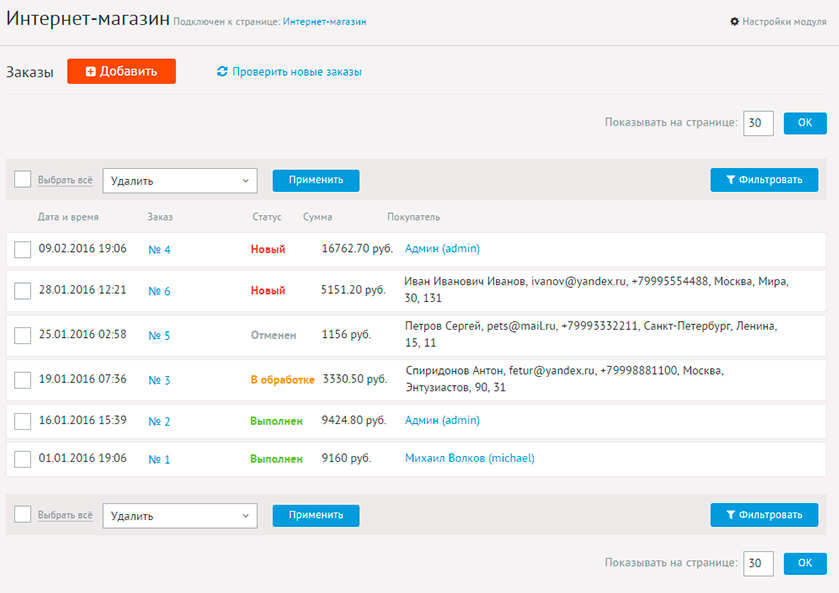Viewport: 839px width, 593px height.
Task: Click the funnel icon in bottom Фильтровать button
Action: (x=730, y=515)
